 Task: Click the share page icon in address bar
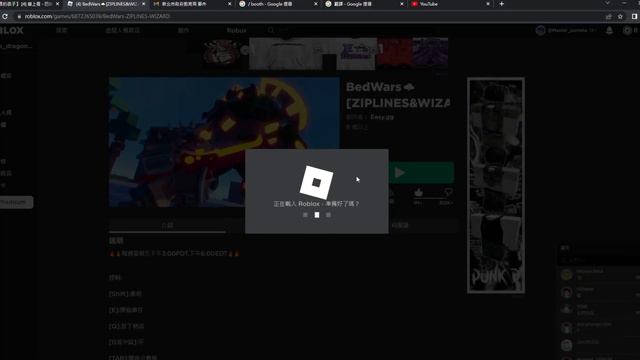pyautogui.click(x=609, y=16)
